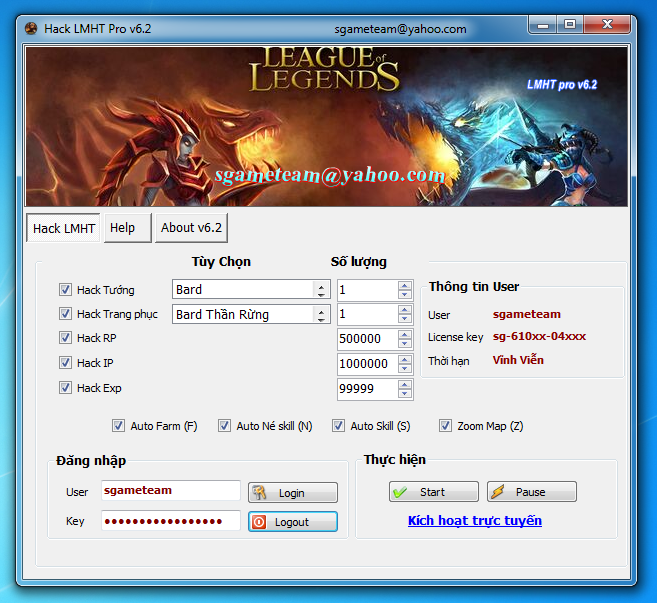Increase the Hack Trang phục quantity
Screen dimensions: 657x603
click(405, 310)
